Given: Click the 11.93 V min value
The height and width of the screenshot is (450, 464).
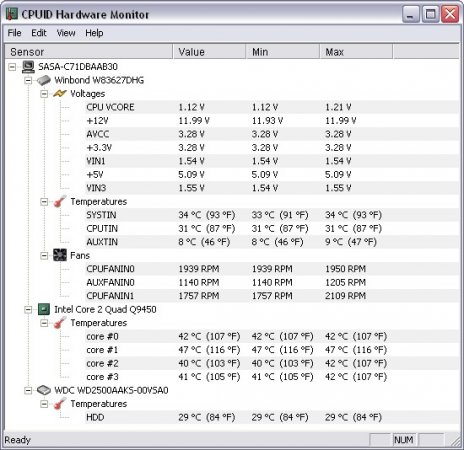Looking at the screenshot, I should (267, 121).
